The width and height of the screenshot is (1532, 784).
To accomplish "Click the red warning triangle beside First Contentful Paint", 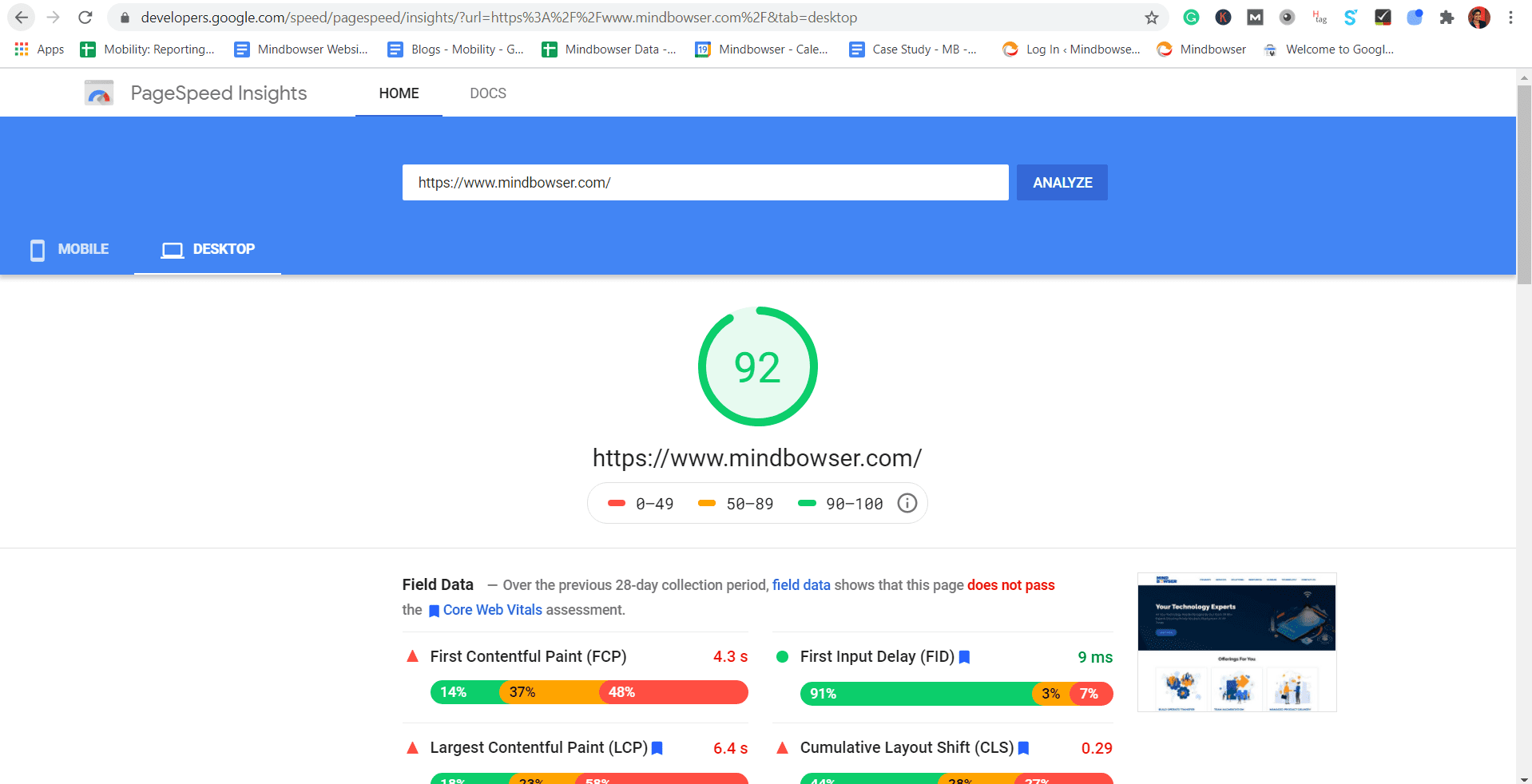I will (412, 656).
